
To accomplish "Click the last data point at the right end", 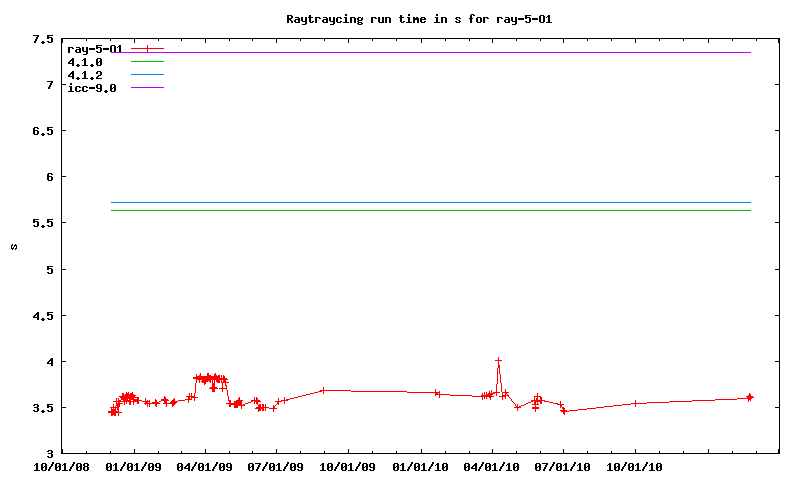I will click(750, 397).
